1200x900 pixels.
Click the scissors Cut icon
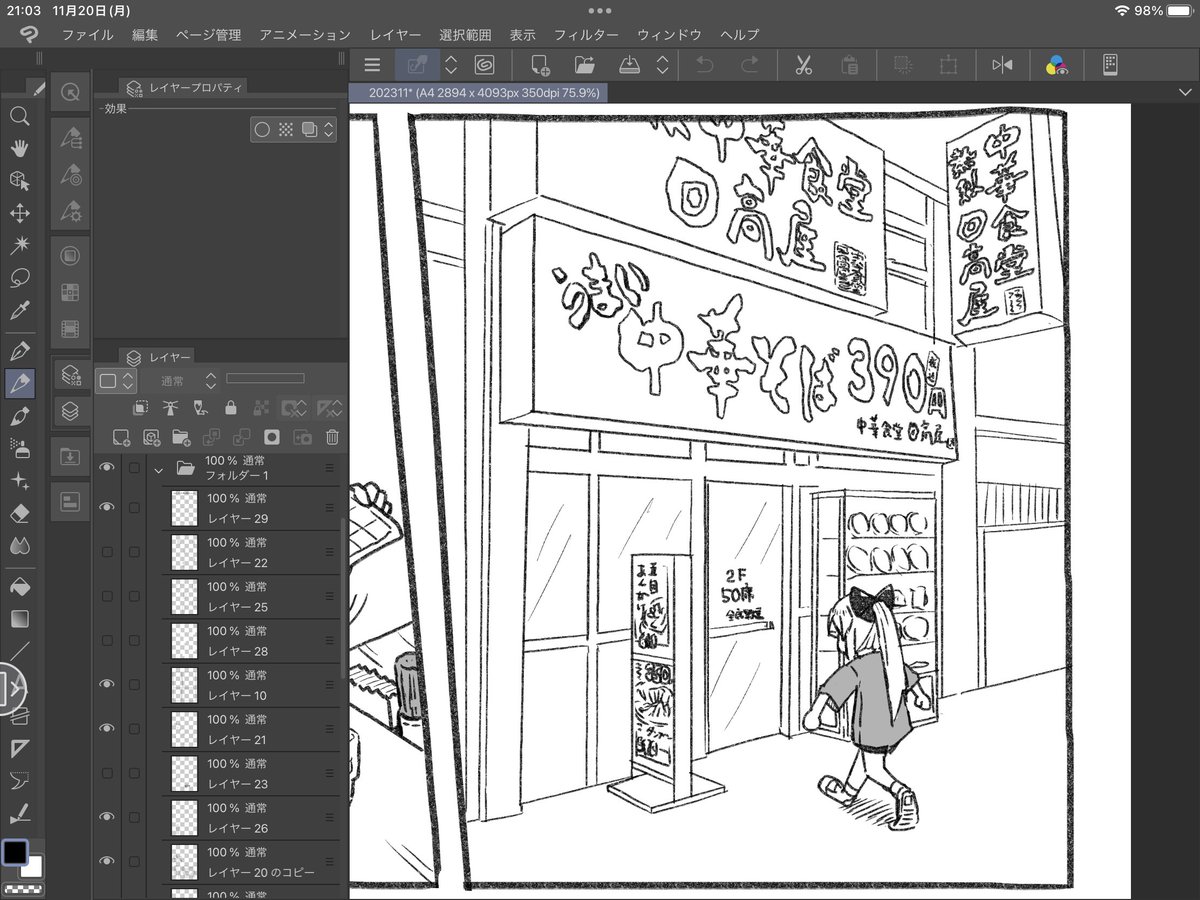click(803, 65)
